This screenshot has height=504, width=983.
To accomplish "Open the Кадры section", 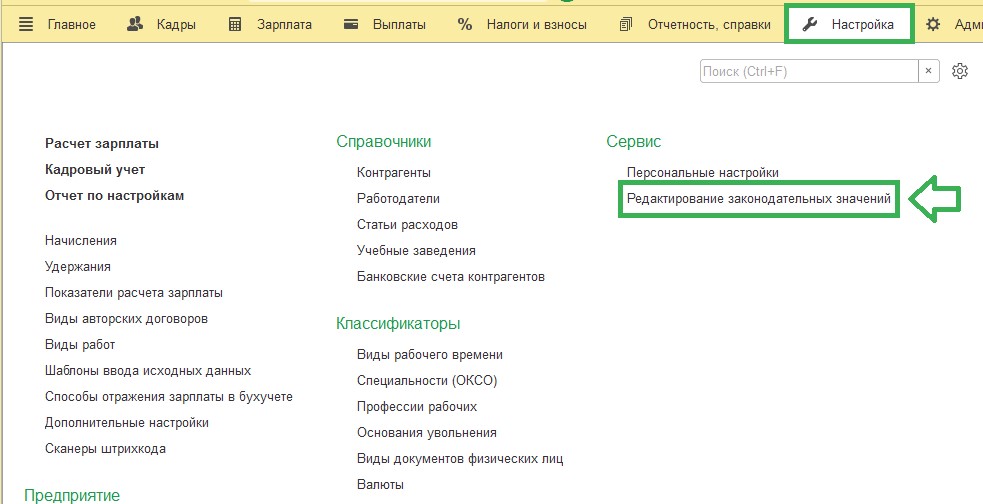I will coord(162,24).
